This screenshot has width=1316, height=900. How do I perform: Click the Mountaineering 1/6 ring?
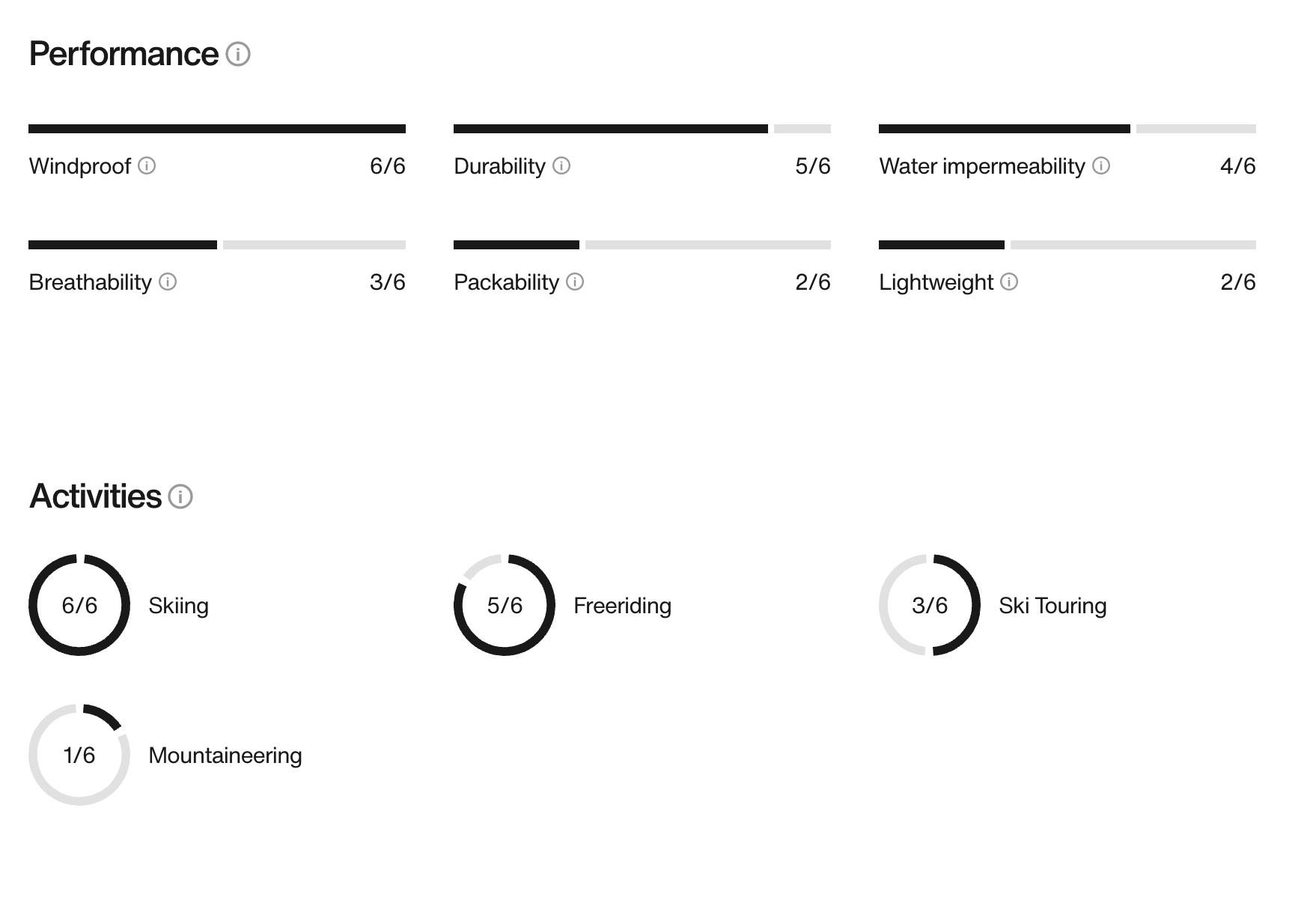point(79,755)
